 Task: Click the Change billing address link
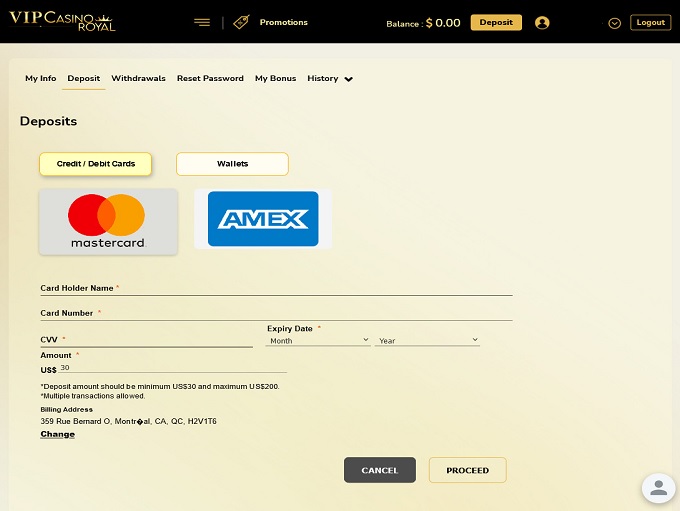coord(58,434)
